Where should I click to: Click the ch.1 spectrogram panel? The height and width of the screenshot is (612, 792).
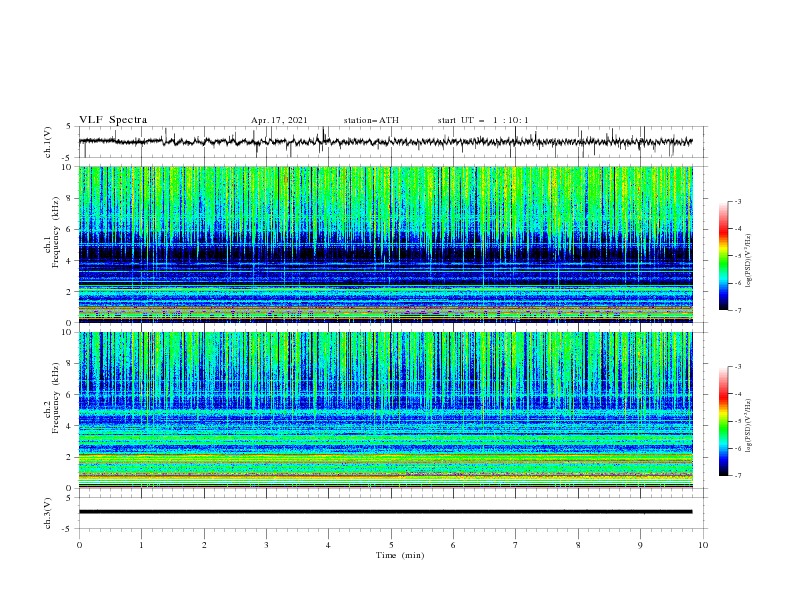click(x=385, y=244)
